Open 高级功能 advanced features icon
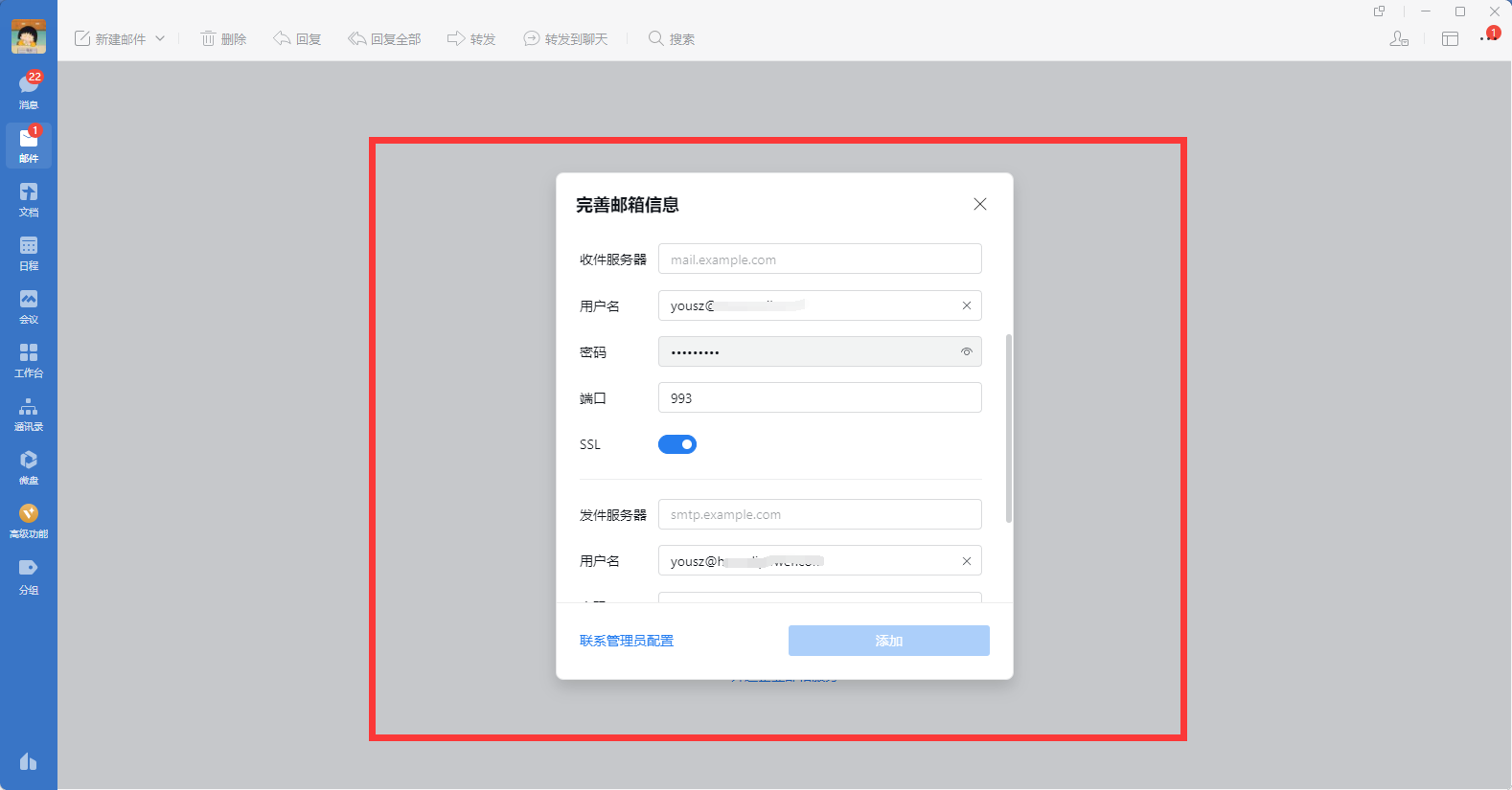Image resolution: width=1512 pixels, height=790 pixels. [x=29, y=520]
